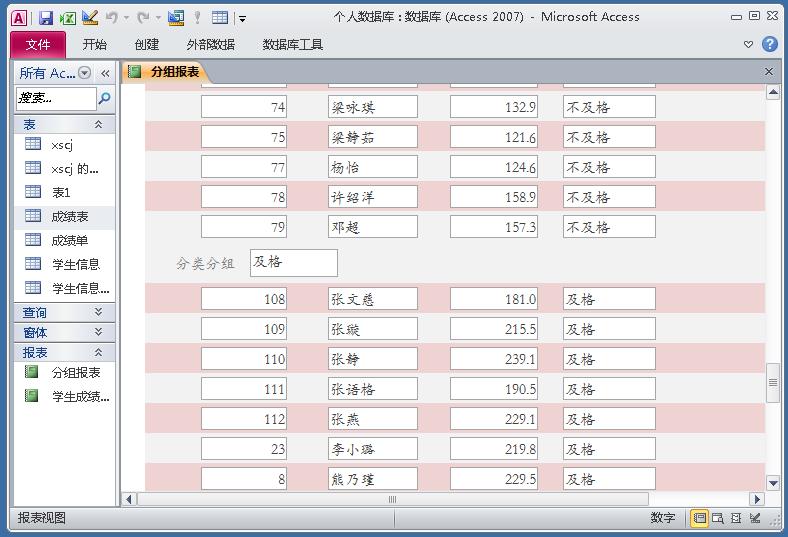
Task: Open the navigation pane category dropdown
Action: [85, 73]
